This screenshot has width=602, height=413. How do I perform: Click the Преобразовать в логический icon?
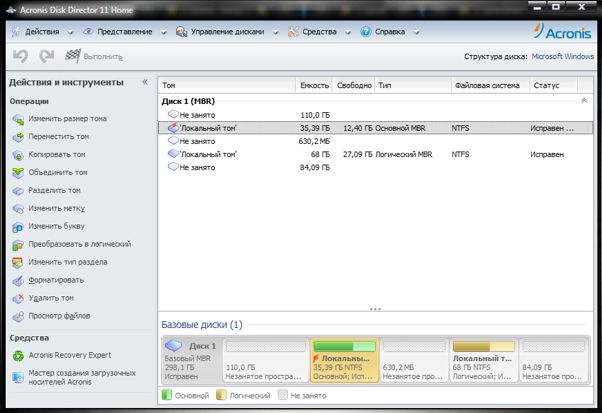[x=18, y=244]
